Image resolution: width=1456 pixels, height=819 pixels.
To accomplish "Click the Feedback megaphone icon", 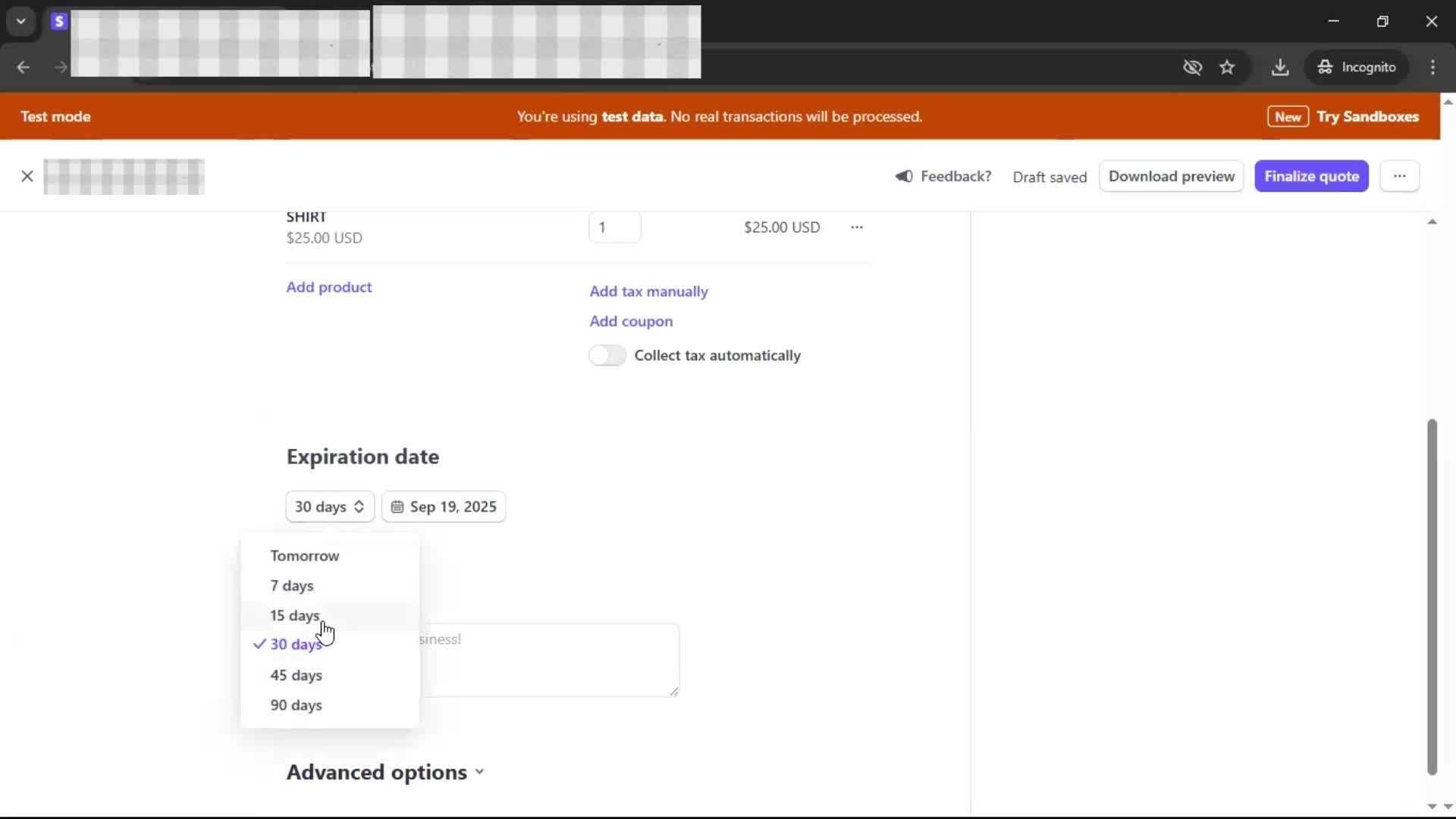I will coord(904,176).
